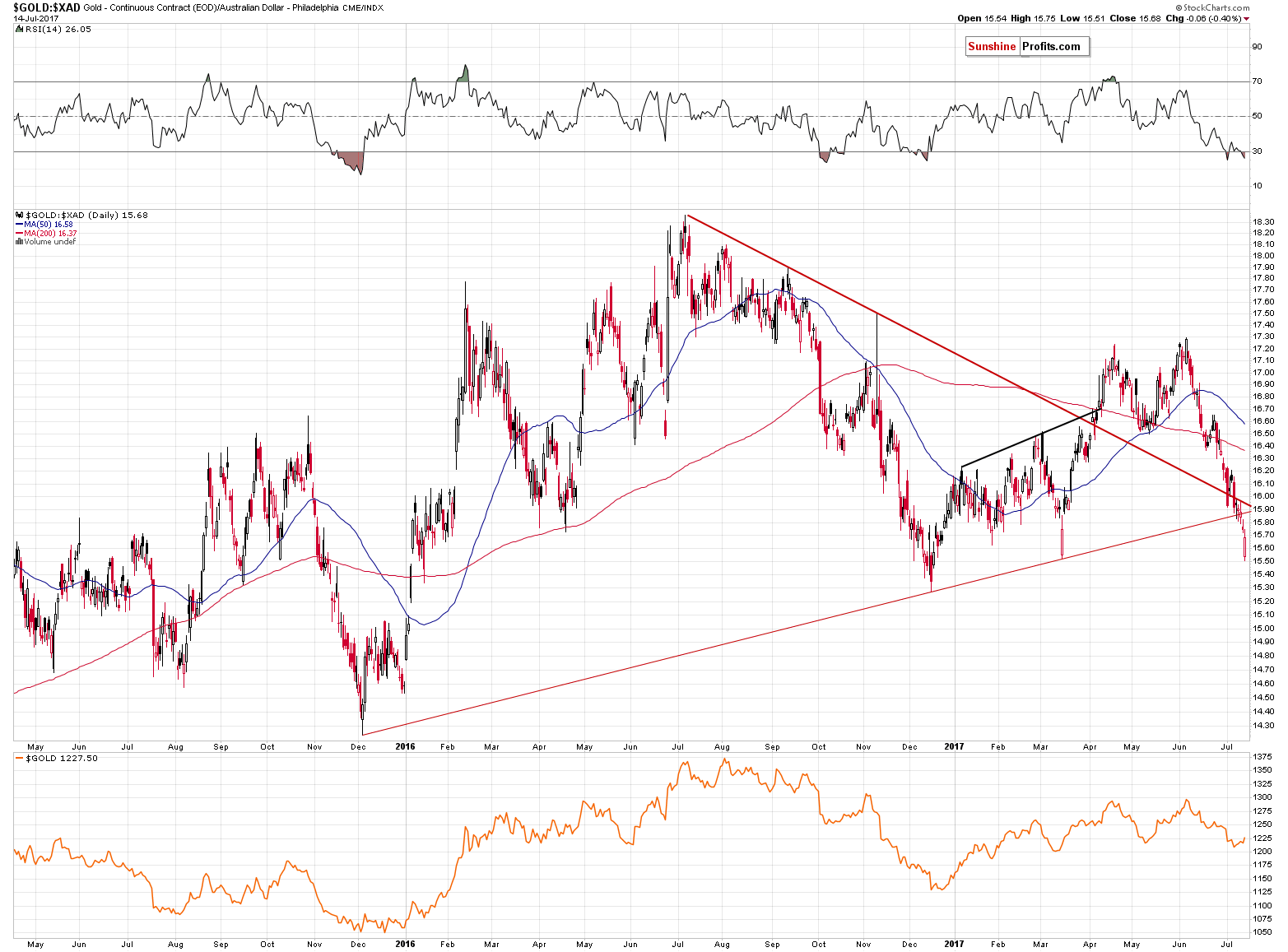
Task: Click the MA(50) 16.58 legend entry
Action: [x=48, y=224]
